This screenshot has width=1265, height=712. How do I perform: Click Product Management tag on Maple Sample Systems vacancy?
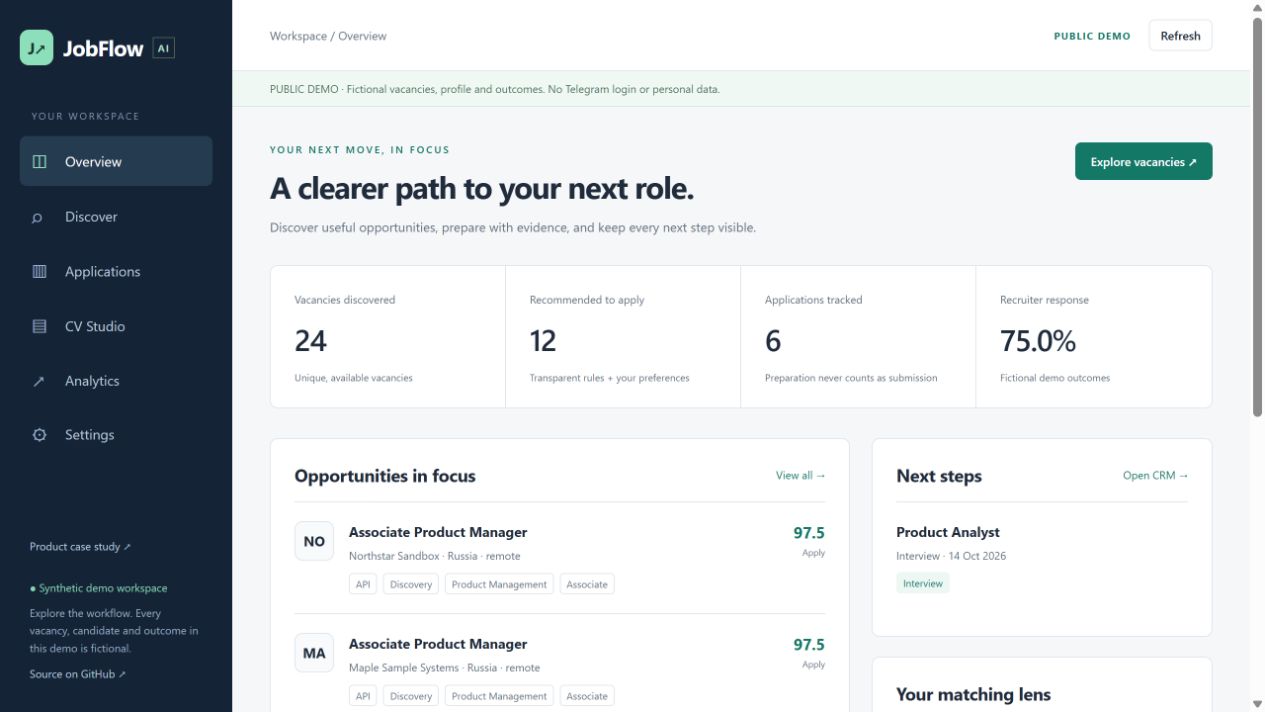tap(499, 696)
